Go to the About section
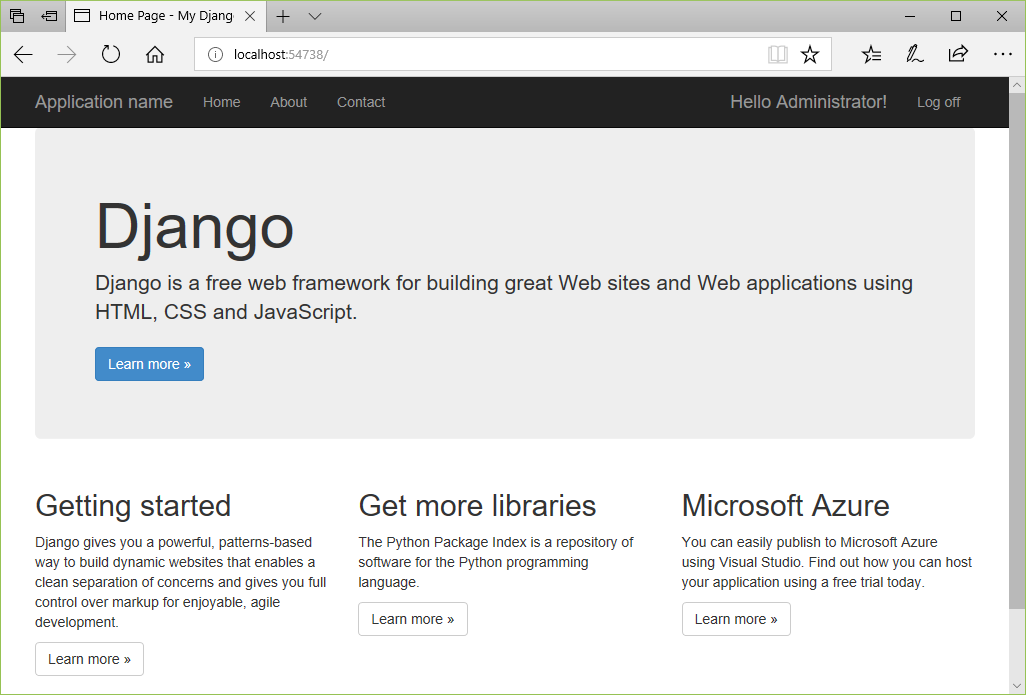 pyautogui.click(x=288, y=102)
